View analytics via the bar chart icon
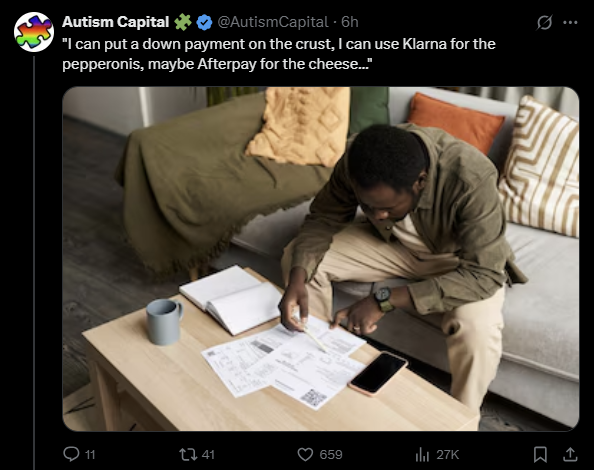This screenshot has height=470, width=594. (x=422, y=454)
